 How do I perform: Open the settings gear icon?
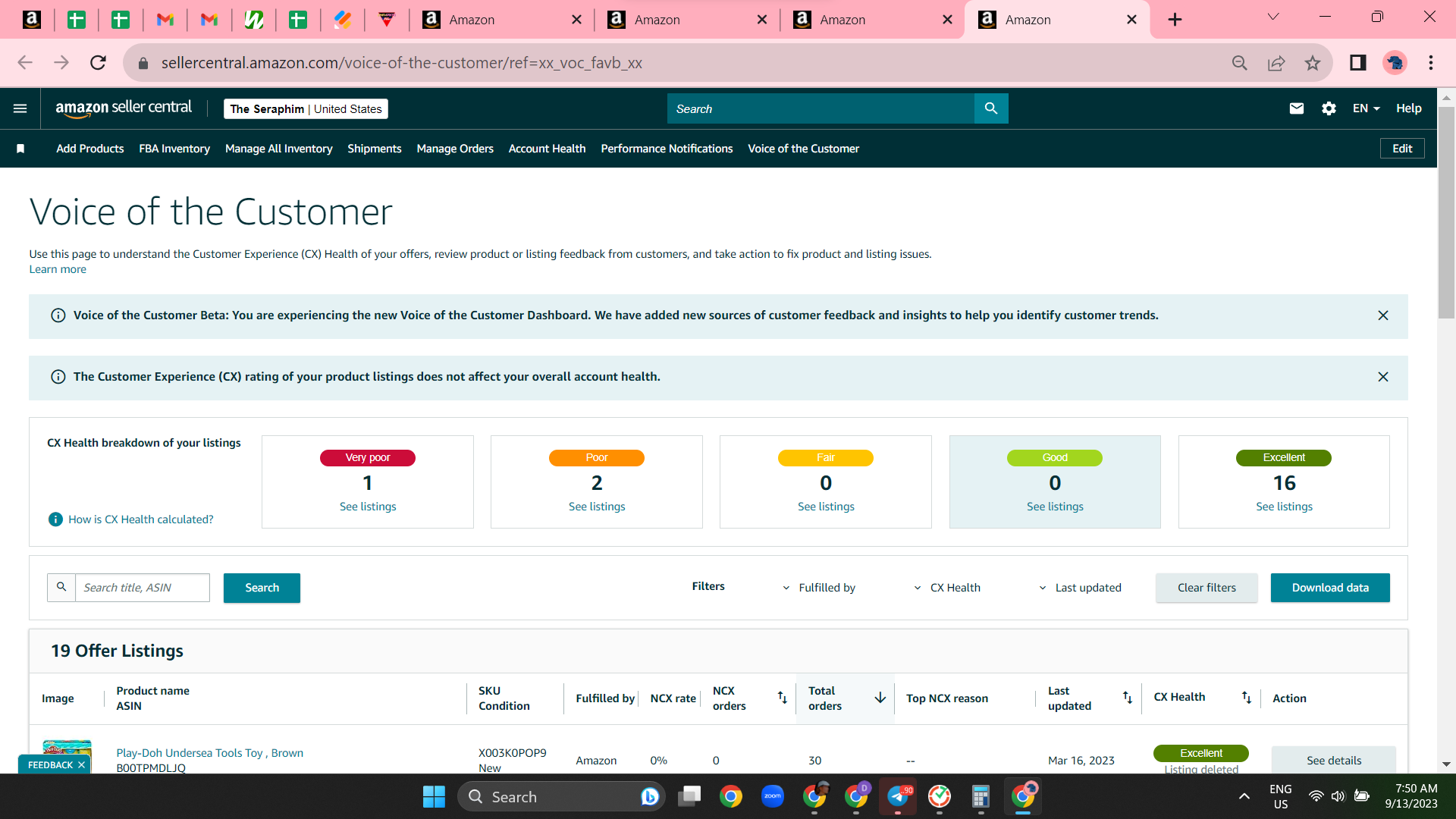[x=1329, y=108]
